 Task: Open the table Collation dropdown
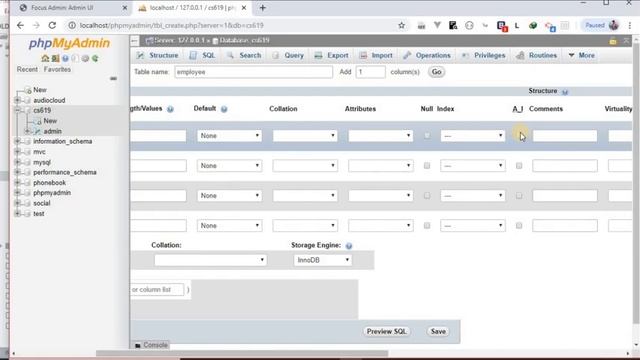[210, 260]
